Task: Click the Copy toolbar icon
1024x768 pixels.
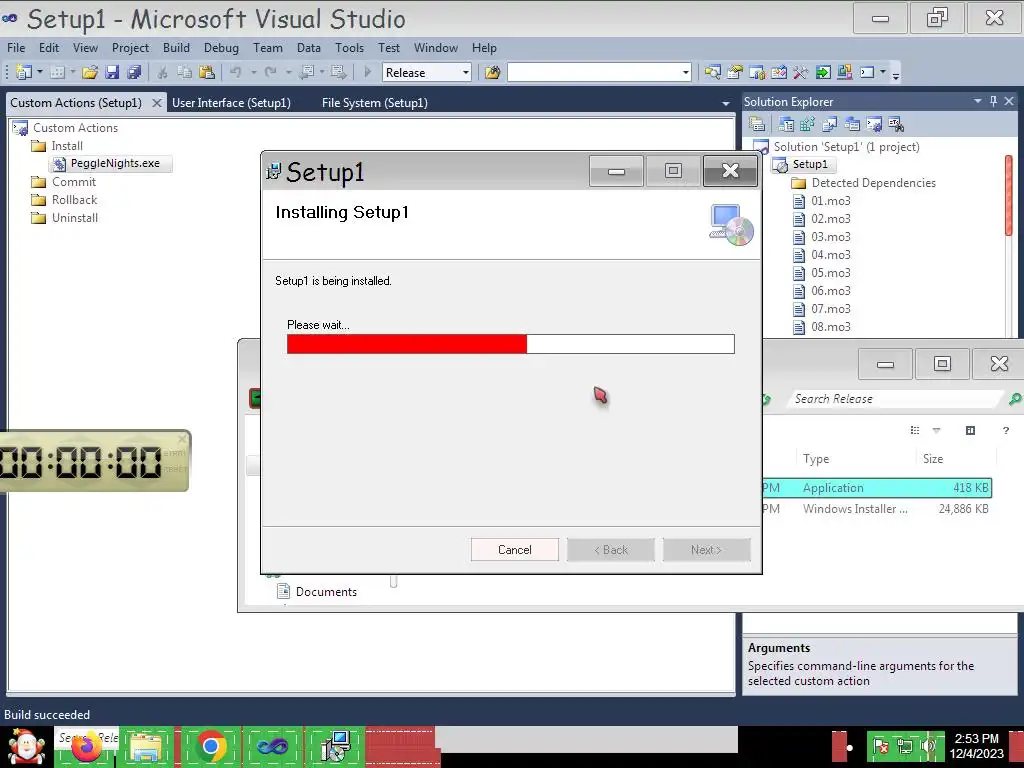Action: pos(185,72)
